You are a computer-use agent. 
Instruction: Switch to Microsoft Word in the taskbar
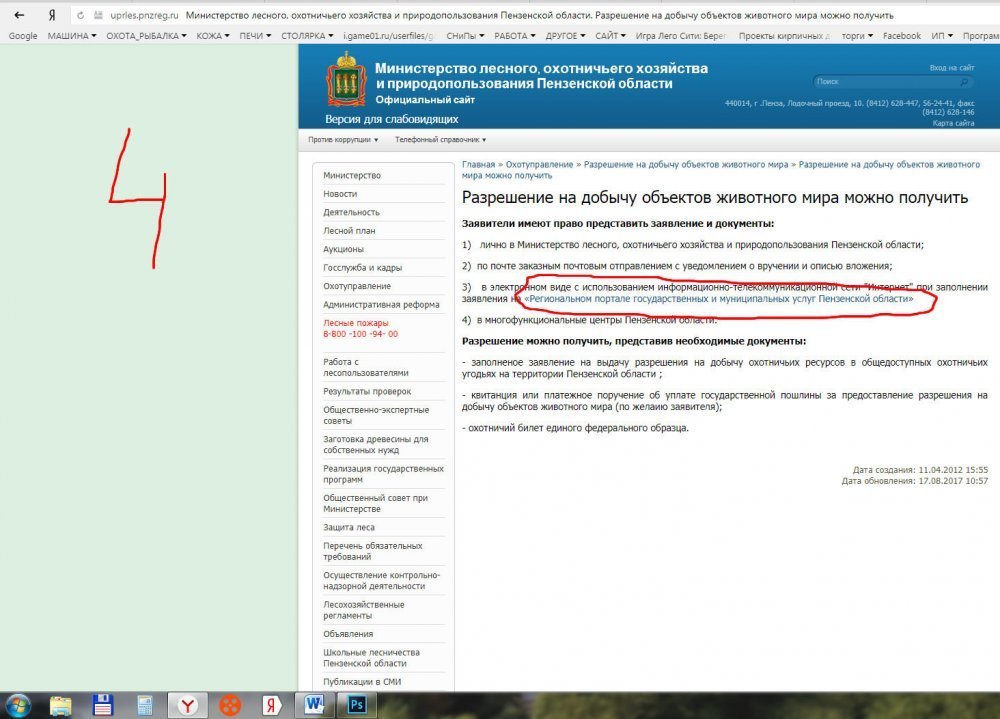pyautogui.click(x=314, y=705)
